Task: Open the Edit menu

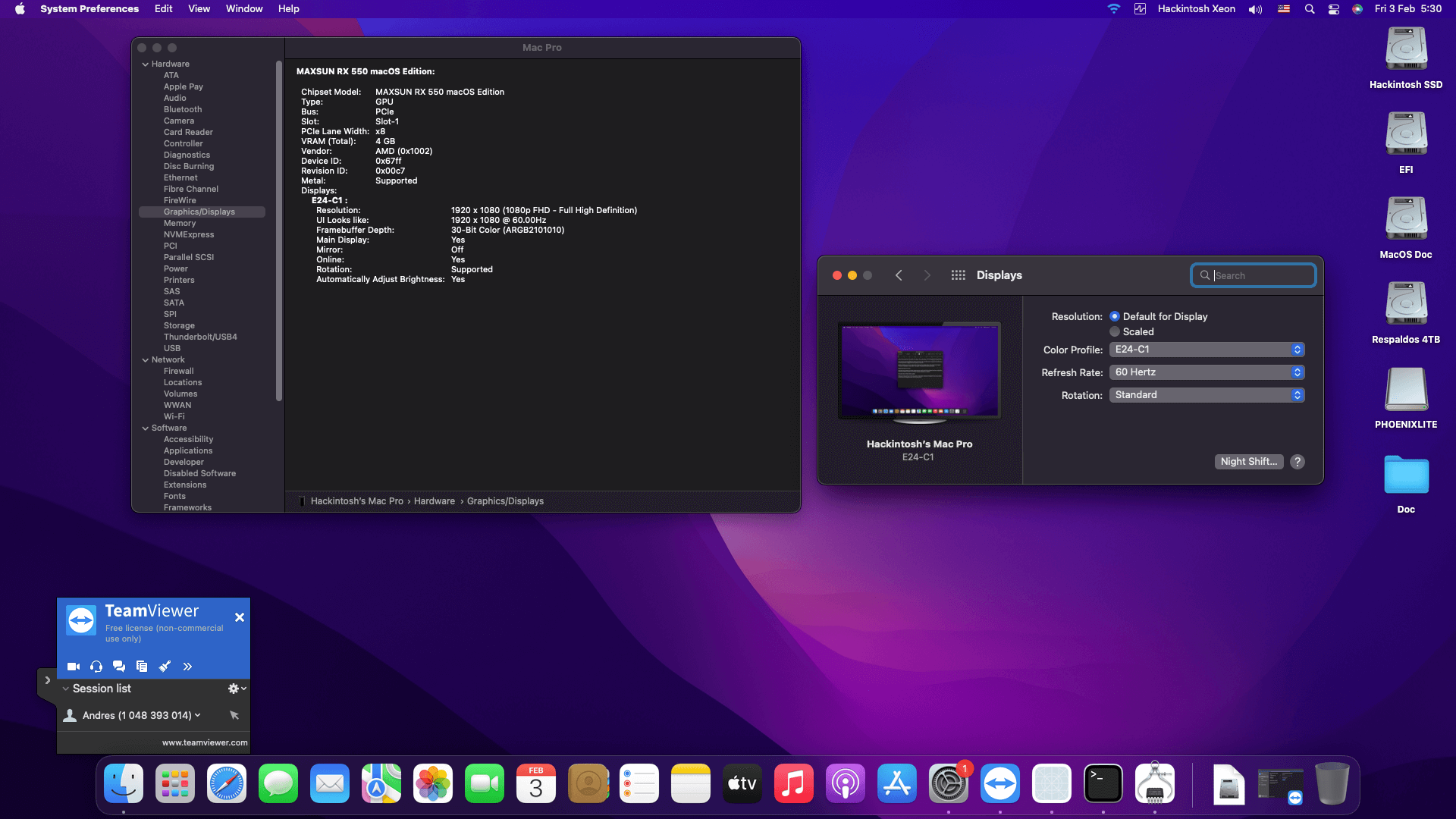Action: point(163,9)
